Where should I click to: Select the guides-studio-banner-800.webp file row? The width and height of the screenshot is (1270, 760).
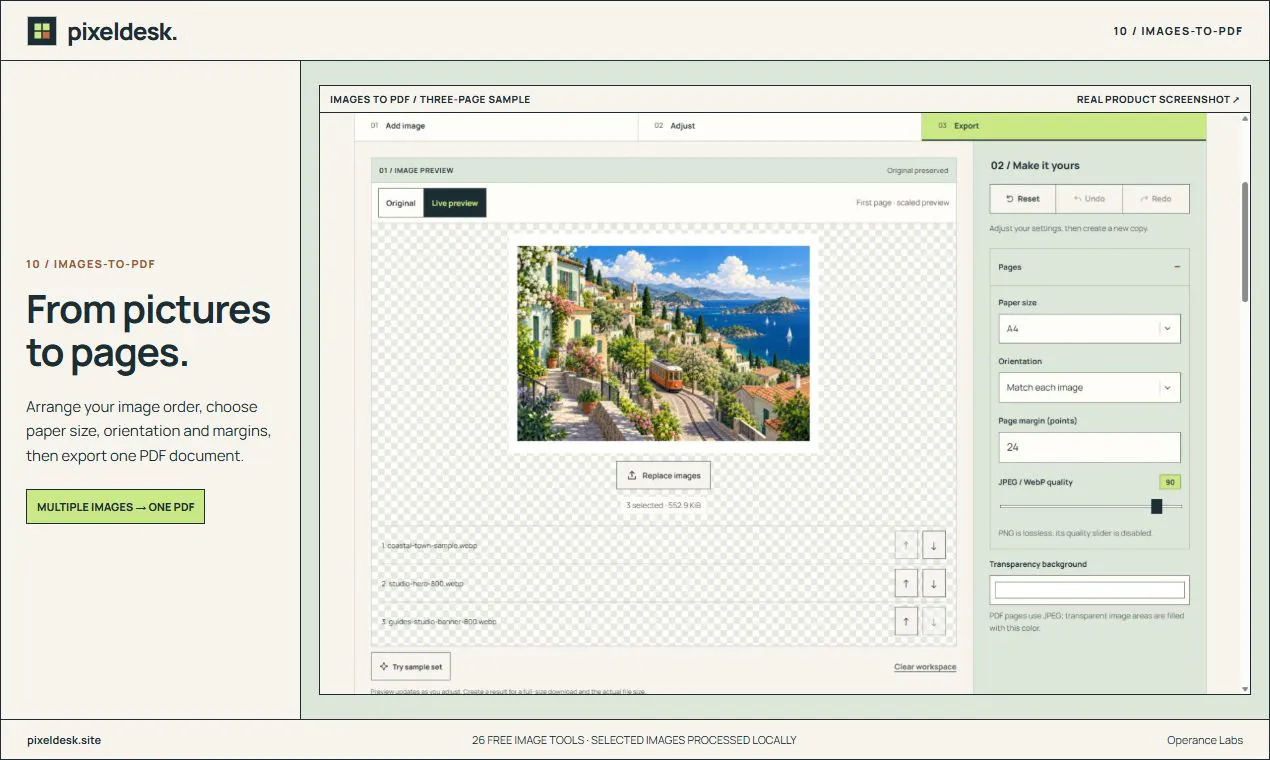pyautogui.click(x=663, y=621)
